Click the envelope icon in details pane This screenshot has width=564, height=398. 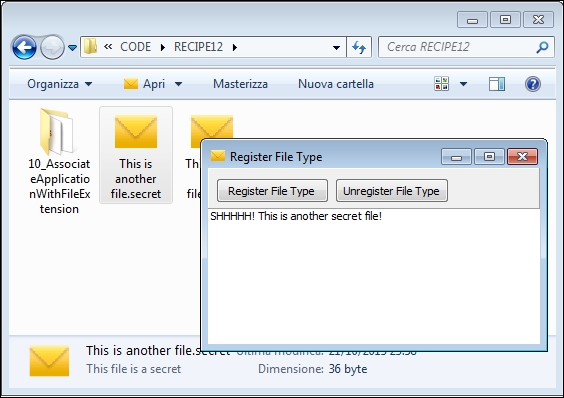49,361
